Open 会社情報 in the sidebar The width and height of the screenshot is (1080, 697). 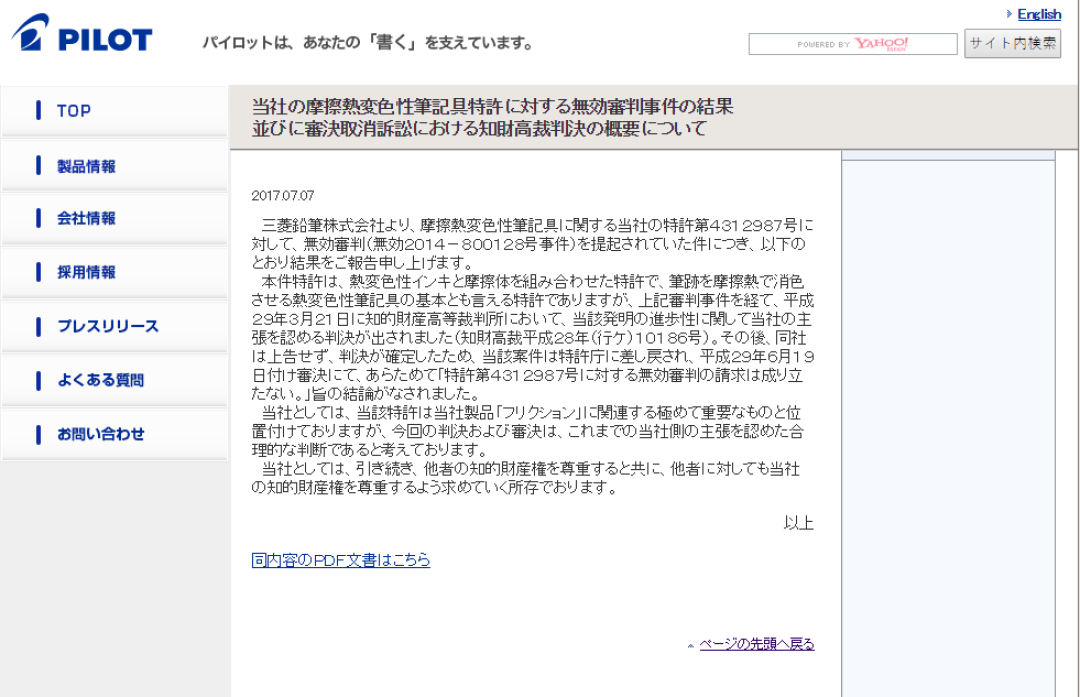114,219
